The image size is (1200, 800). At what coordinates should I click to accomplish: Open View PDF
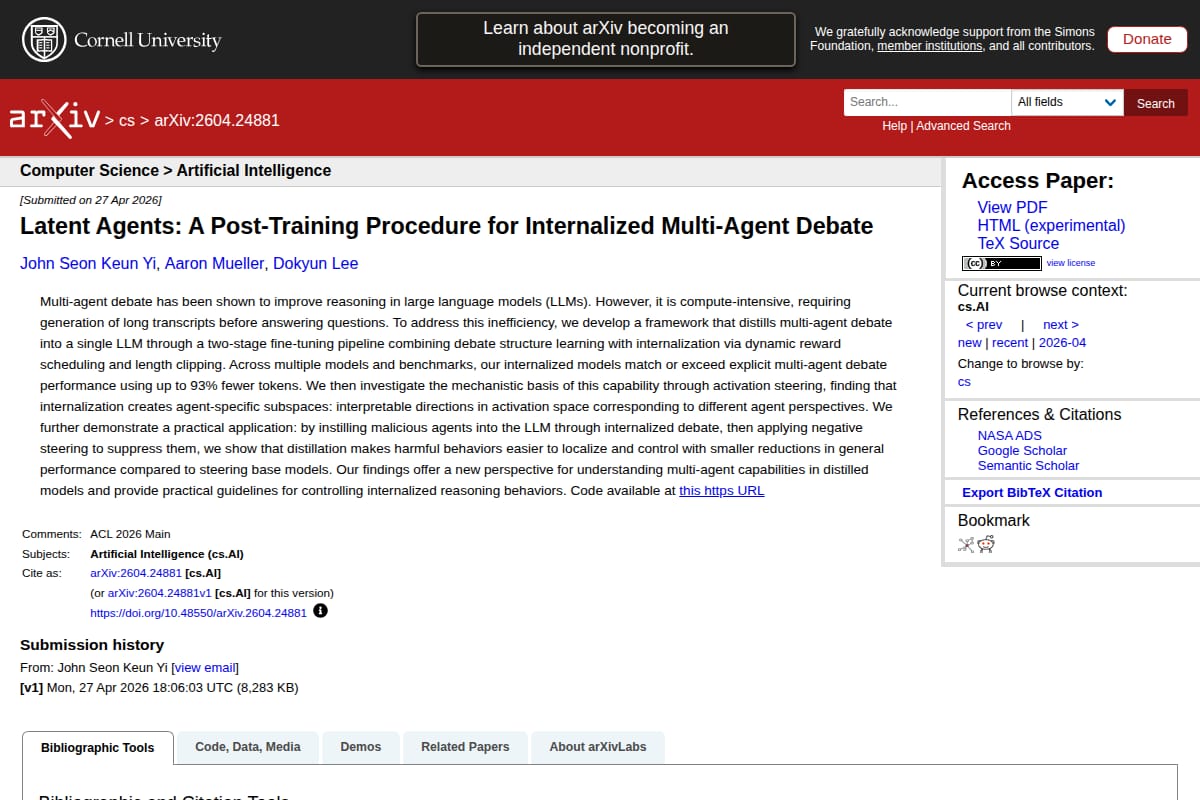click(x=1012, y=207)
